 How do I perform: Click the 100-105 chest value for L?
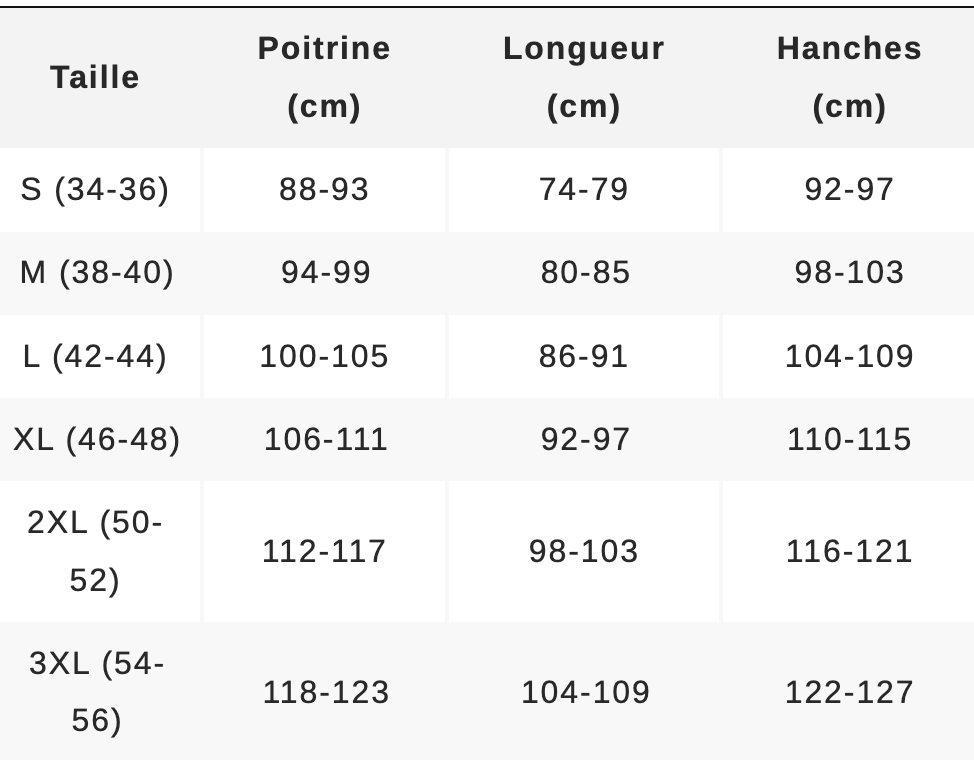324,357
